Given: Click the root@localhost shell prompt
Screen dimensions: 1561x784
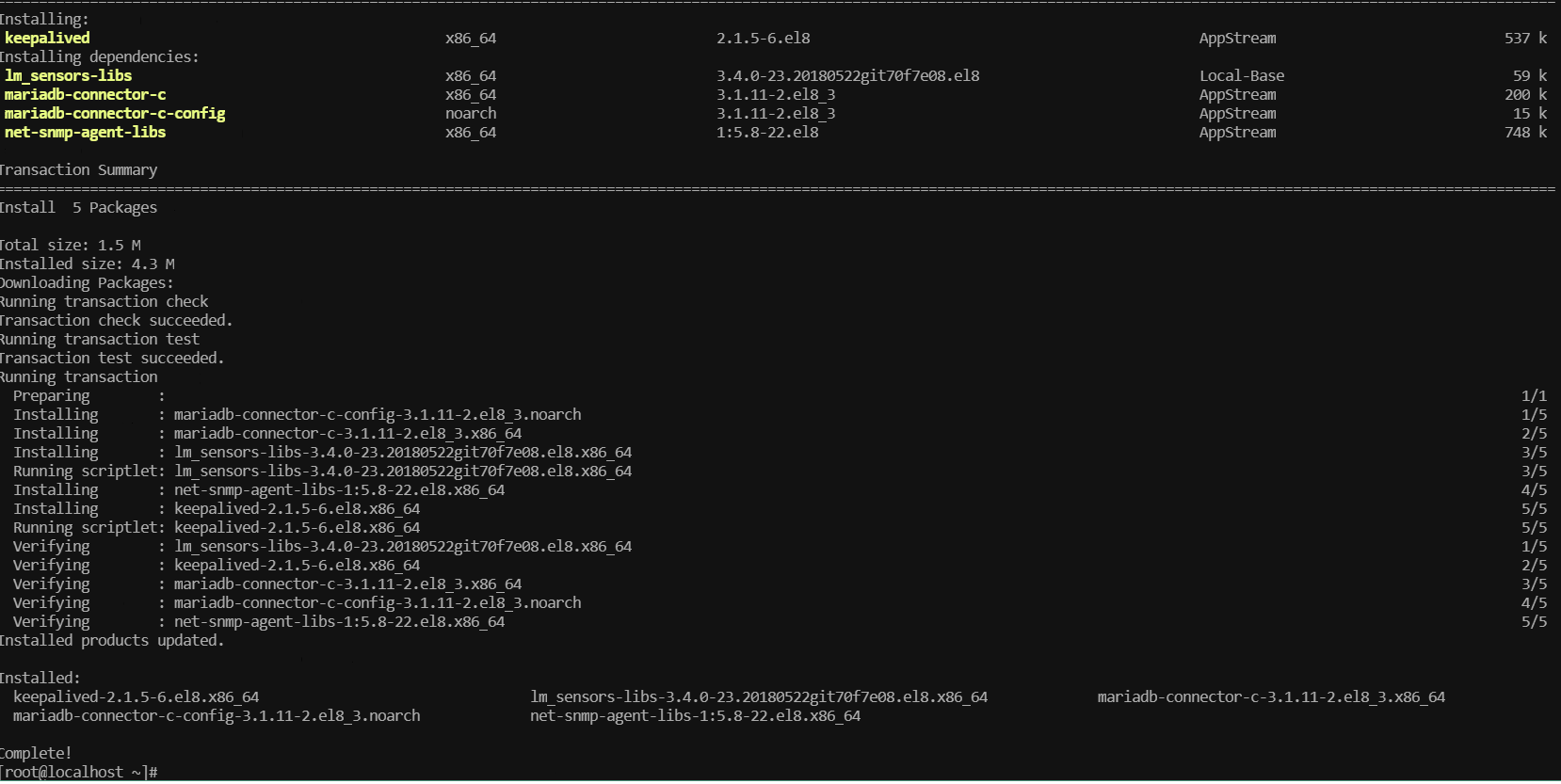Looking at the screenshot, I should tap(79, 773).
